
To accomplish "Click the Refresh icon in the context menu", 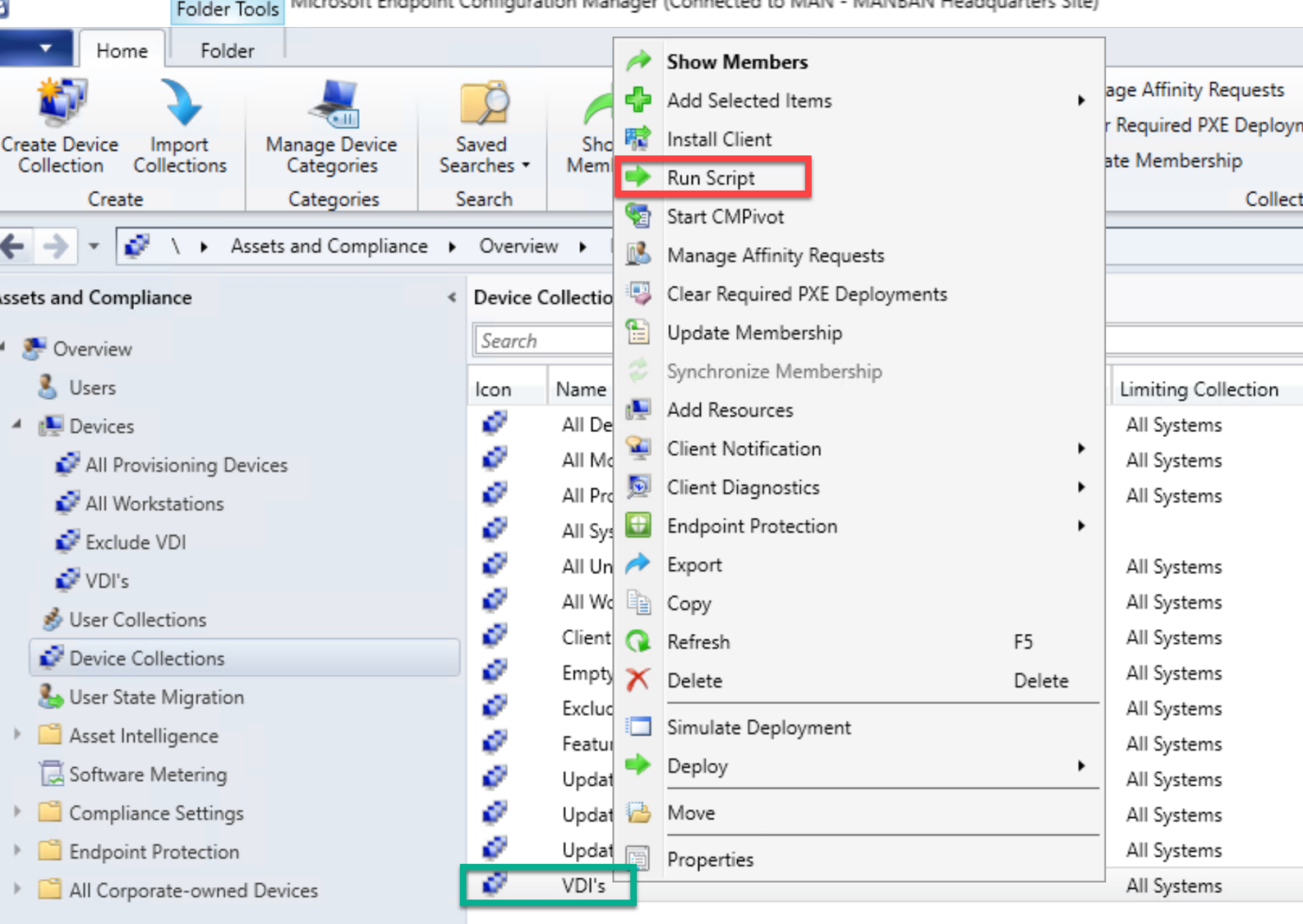I will point(638,641).
